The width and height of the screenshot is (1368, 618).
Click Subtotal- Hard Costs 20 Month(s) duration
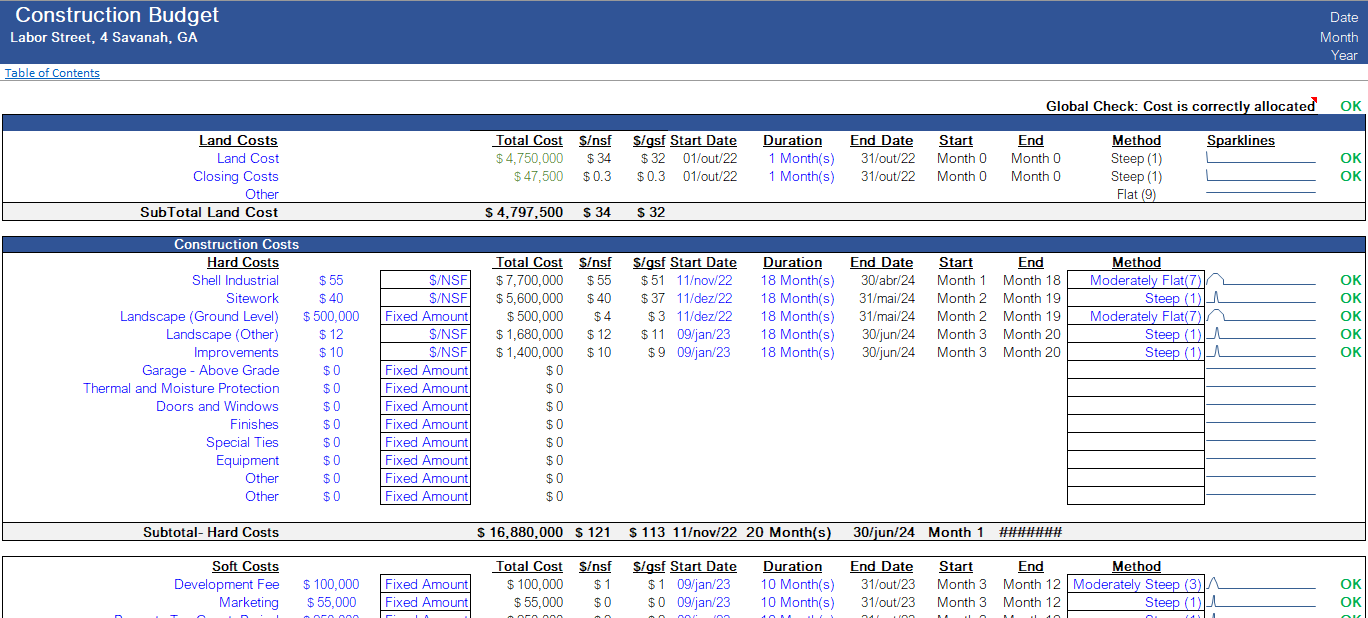pyautogui.click(x=789, y=533)
